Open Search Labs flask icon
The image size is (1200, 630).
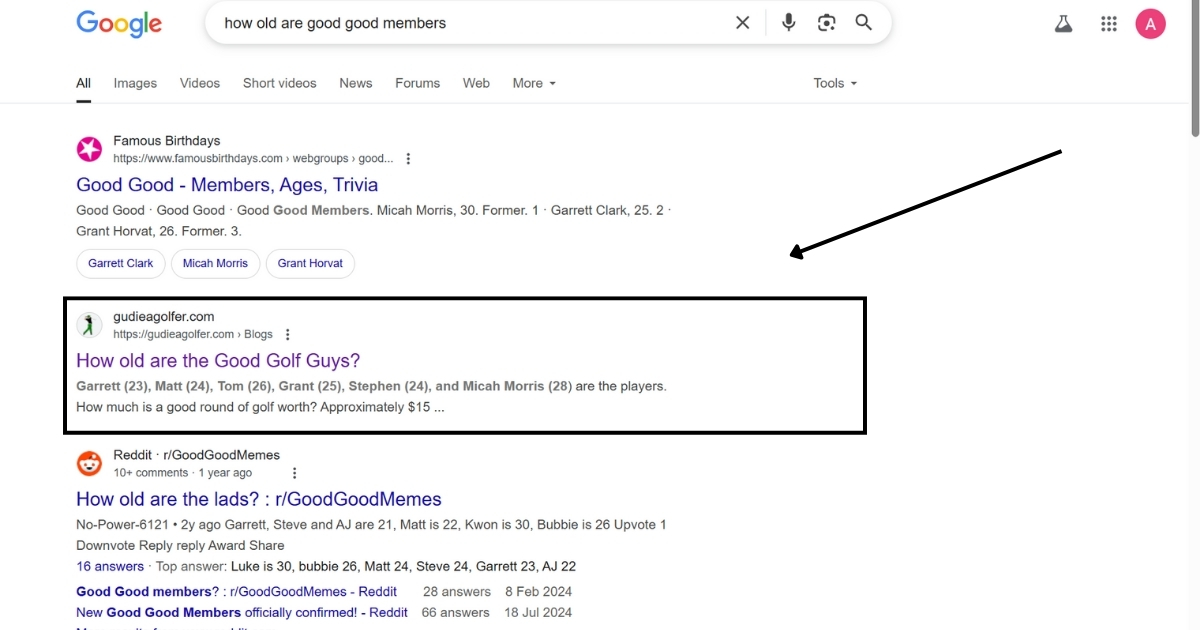click(x=1063, y=24)
